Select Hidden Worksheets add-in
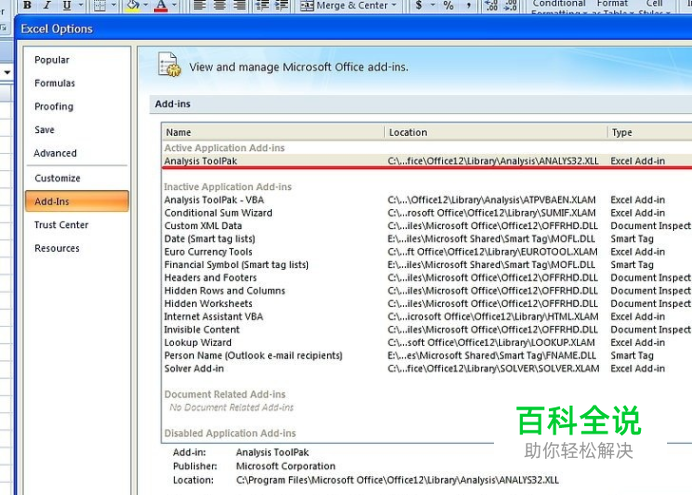Viewport: 692px width, 495px height. [427, 304]
